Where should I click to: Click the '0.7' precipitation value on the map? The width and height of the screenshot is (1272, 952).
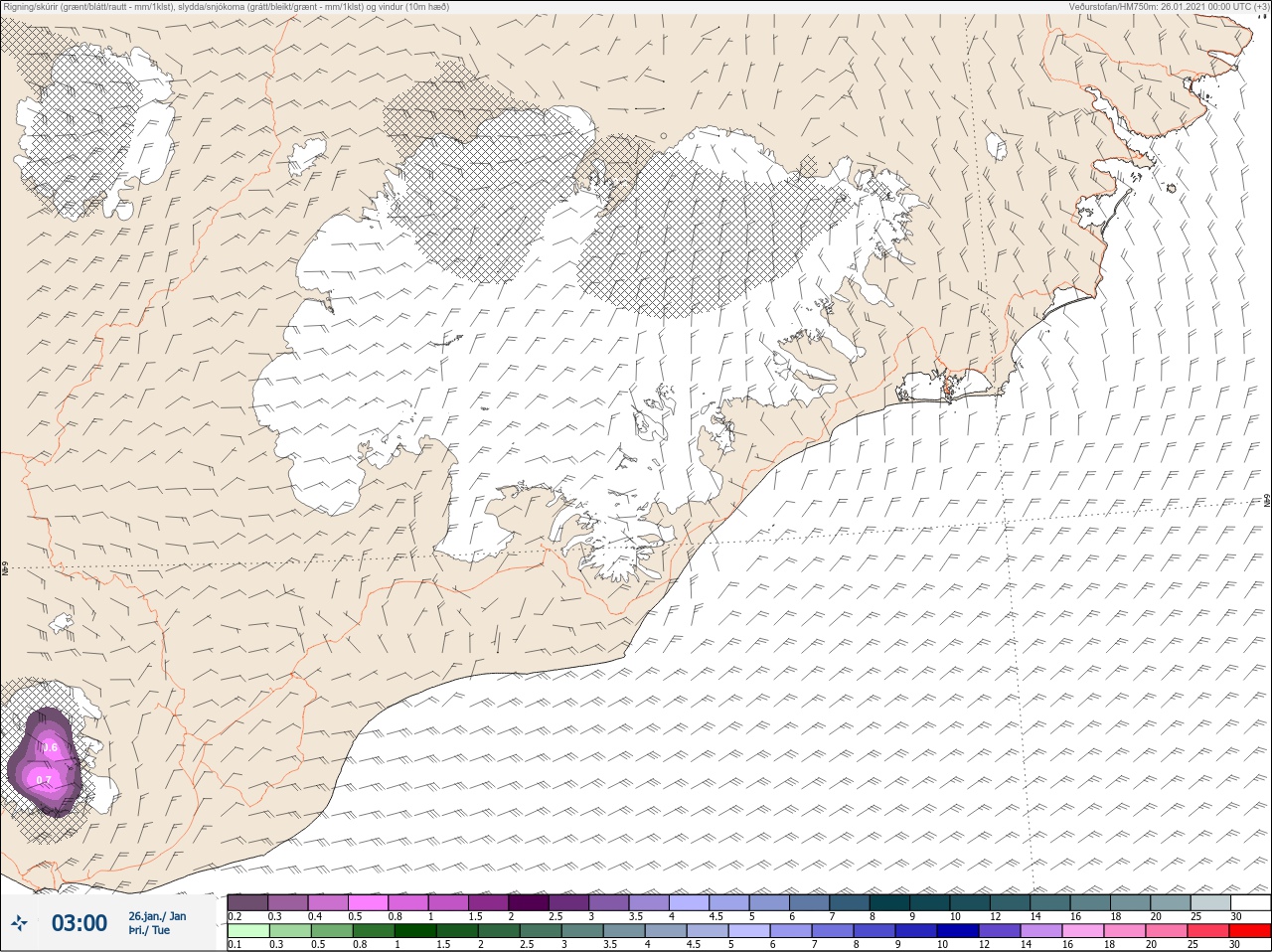(x=43, y=780)
